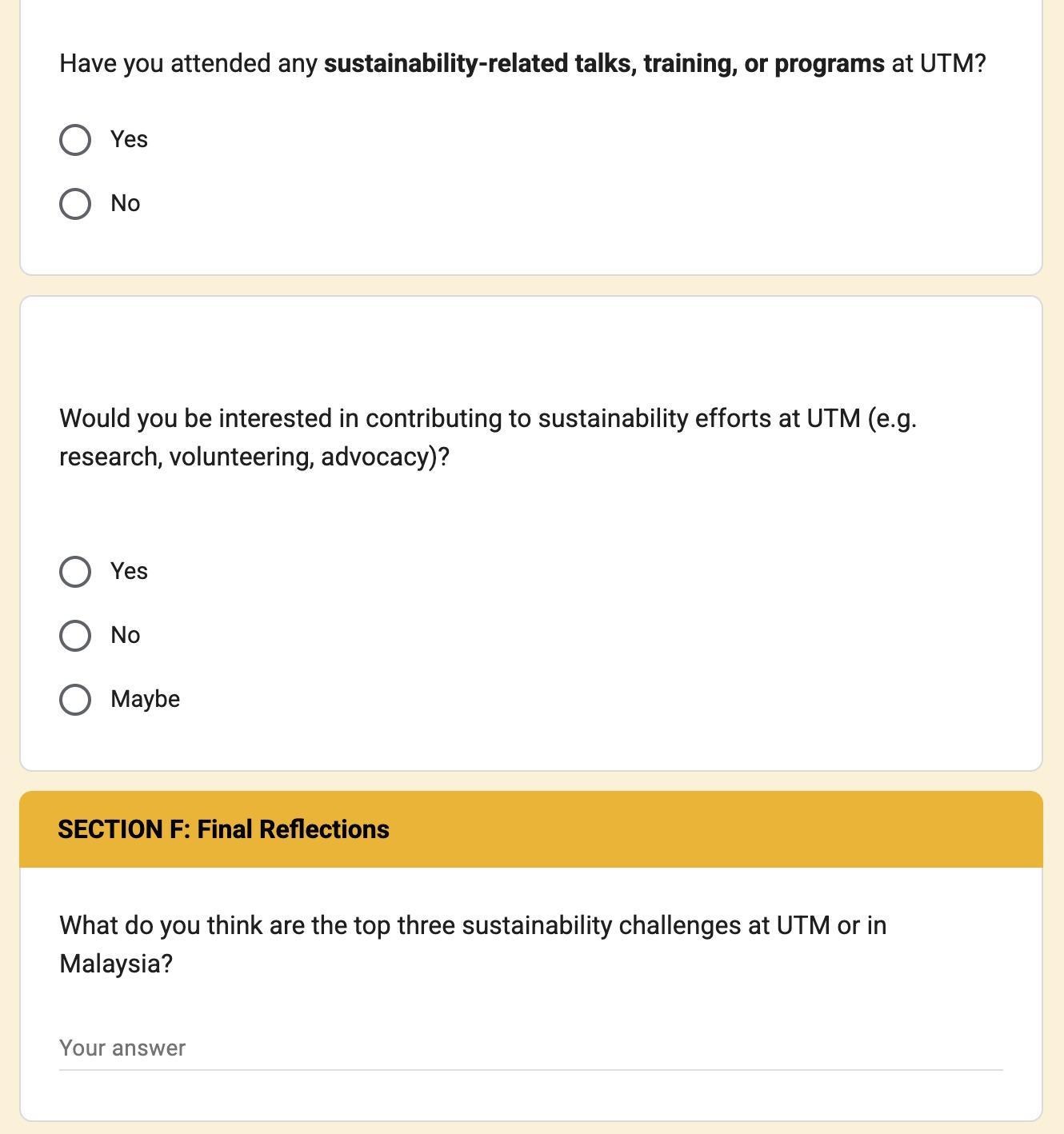Choose Yes radio for contributing to sustainability efforts
Screen dimensions: 1064x1134
coord(75,572)
